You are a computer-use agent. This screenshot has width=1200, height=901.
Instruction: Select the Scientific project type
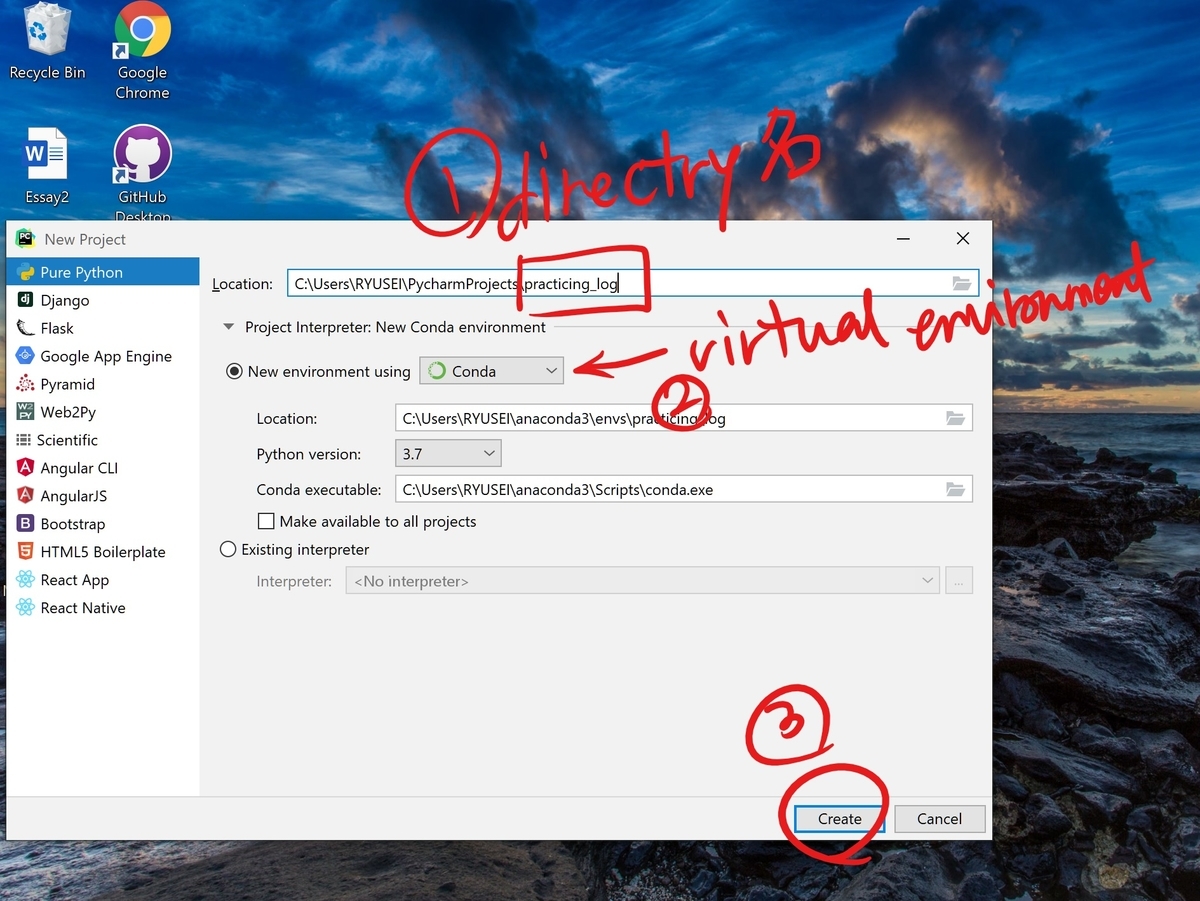(x=103, y=440)
